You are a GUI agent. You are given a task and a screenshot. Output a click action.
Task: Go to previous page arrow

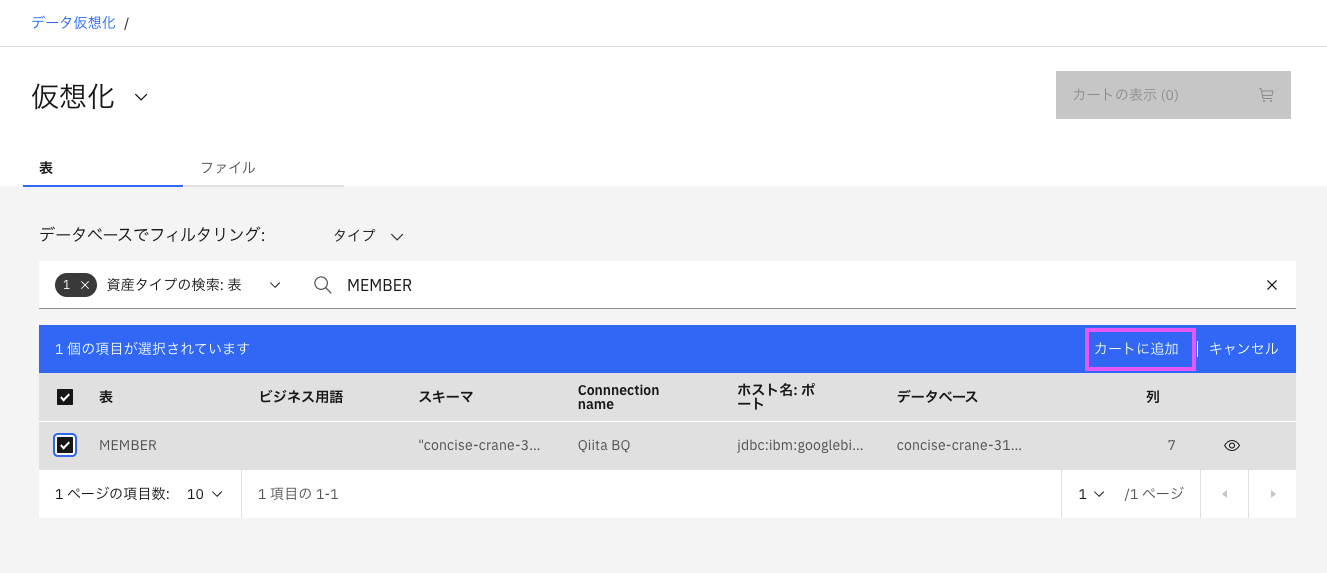tap(1225, 494)
